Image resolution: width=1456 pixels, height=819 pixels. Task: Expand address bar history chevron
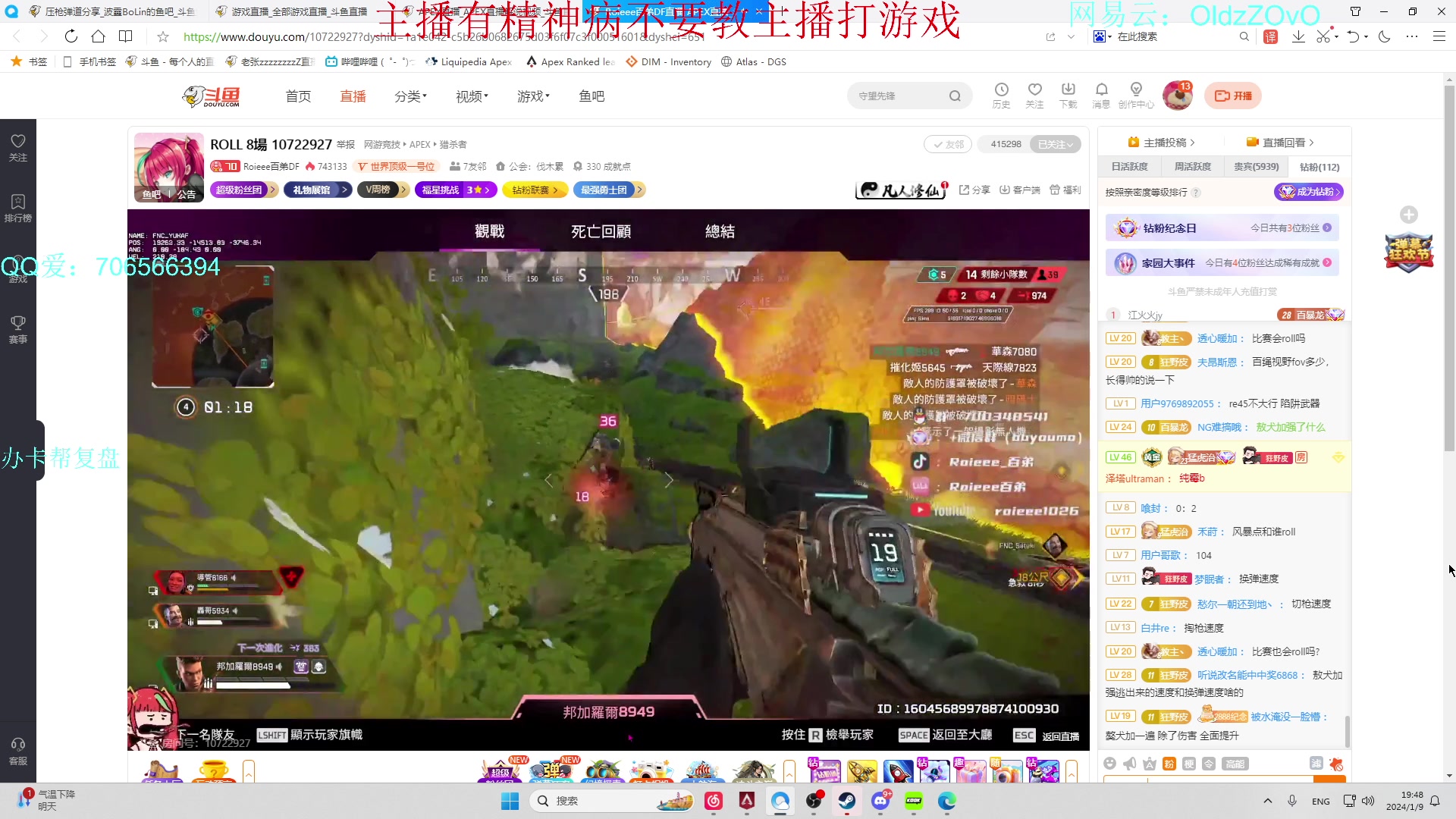point(1071,36)
